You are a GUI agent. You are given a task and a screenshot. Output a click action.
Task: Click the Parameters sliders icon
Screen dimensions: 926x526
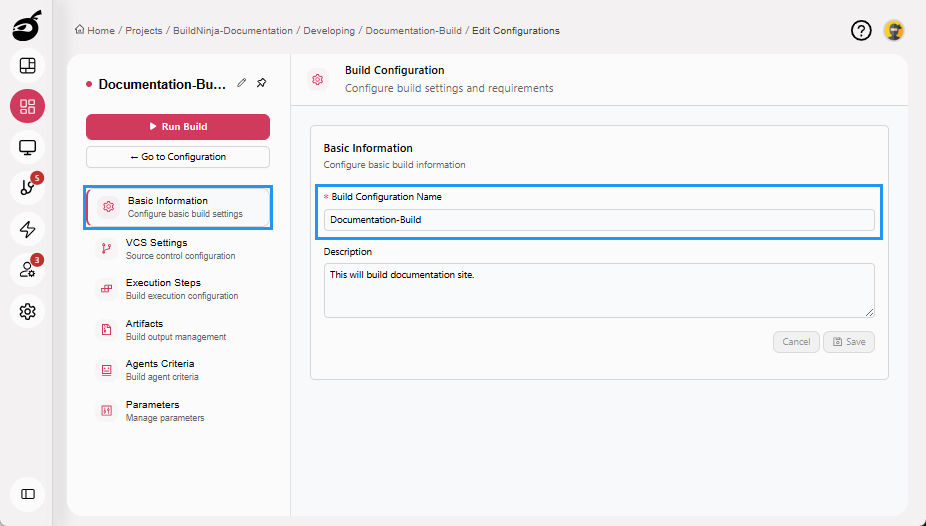[106, 411]
